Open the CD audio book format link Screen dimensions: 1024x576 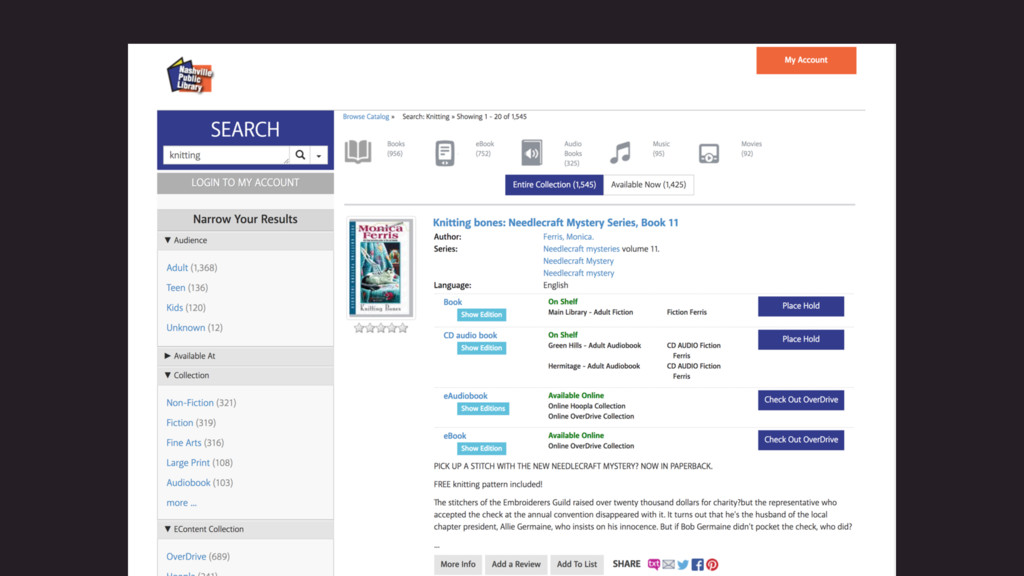click(x=470, y=336)
